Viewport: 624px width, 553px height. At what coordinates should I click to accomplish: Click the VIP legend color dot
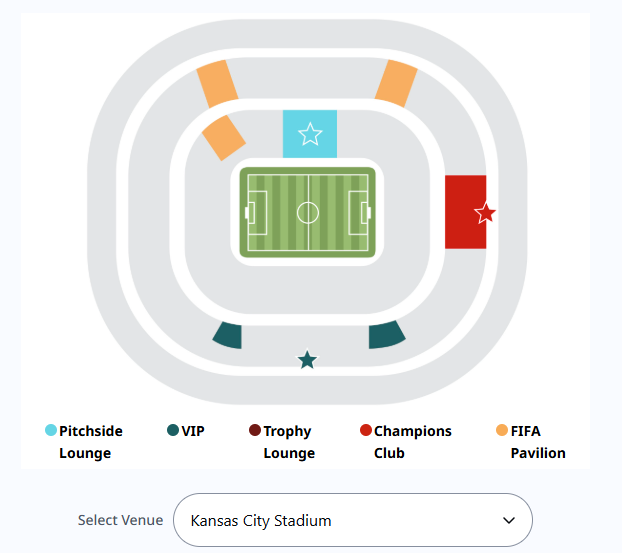point(173,431)
